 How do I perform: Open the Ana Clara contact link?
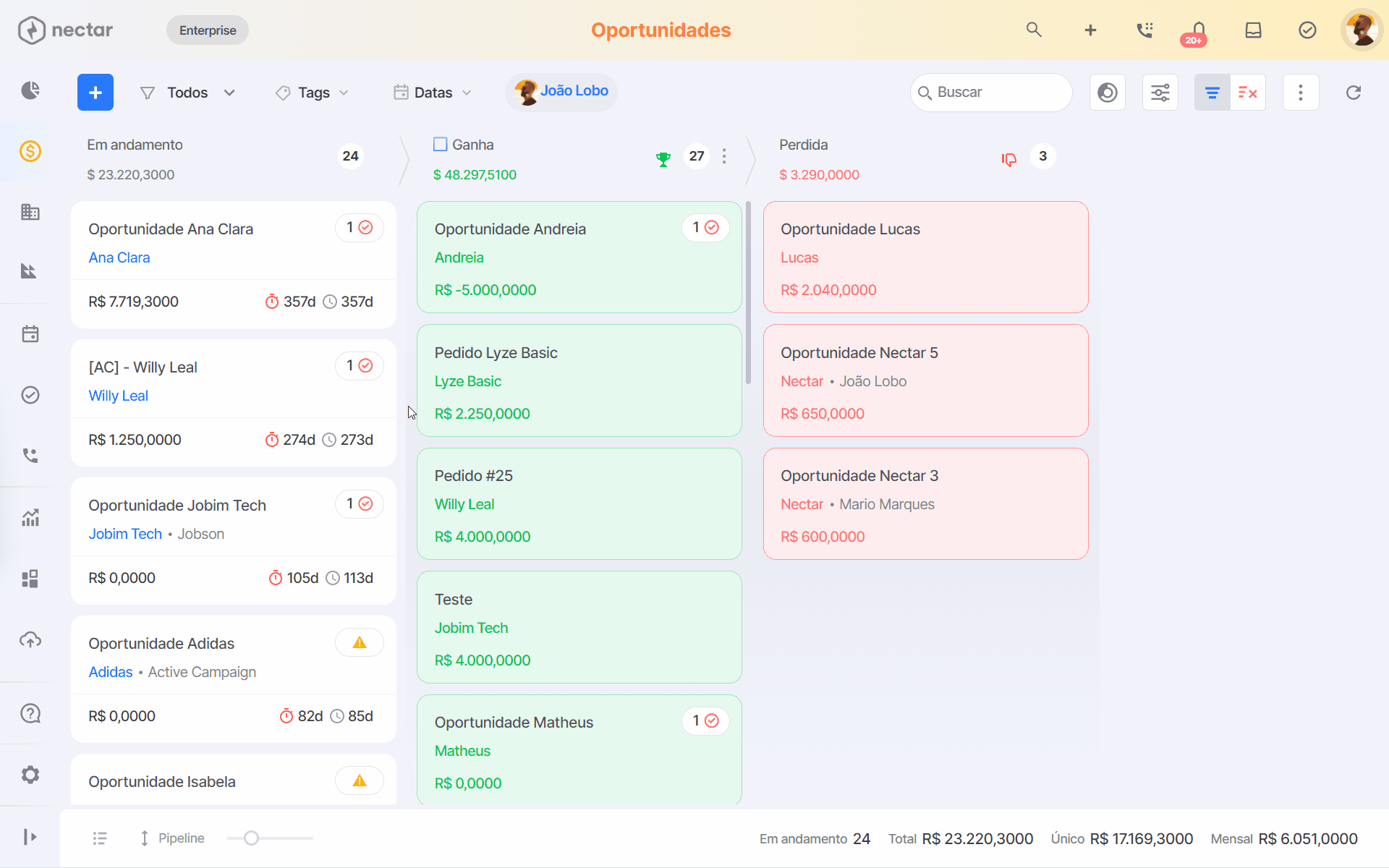click(x=119, y=258)
